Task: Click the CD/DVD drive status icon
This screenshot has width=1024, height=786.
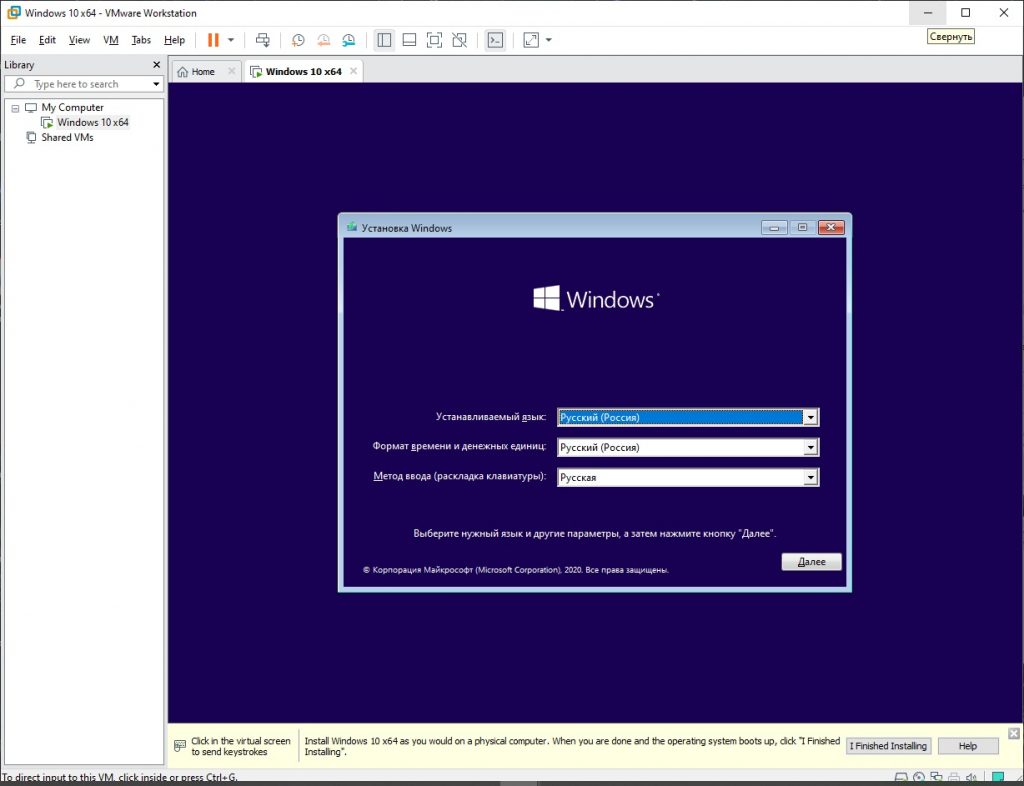Action: click(x=919, y=778)
